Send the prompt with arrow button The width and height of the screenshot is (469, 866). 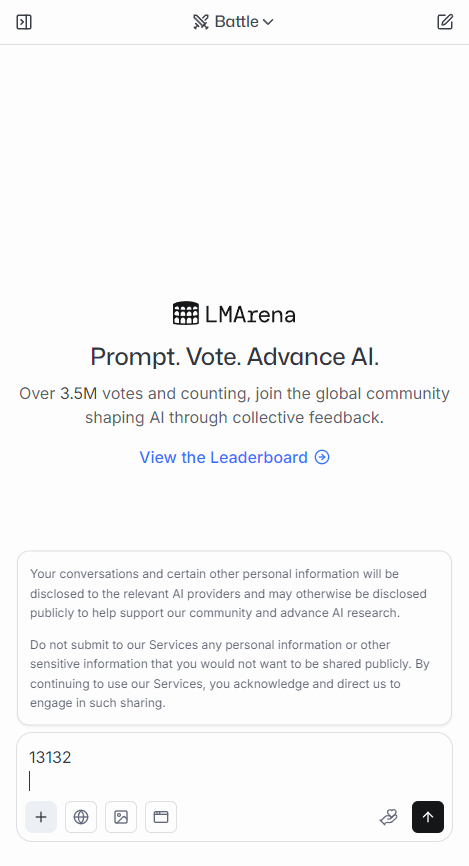tap(428, 817)
